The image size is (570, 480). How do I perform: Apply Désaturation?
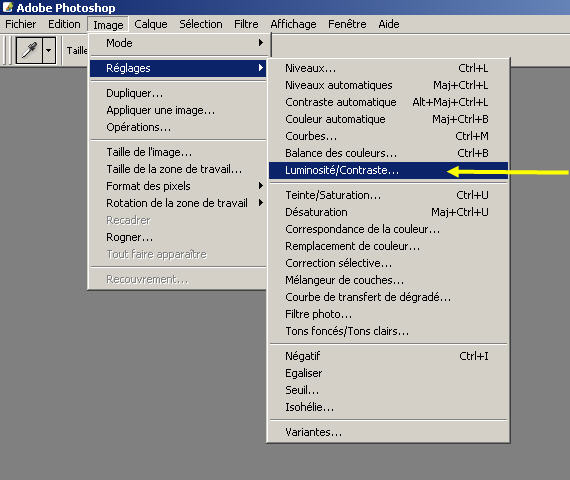(x=388, y=212)
